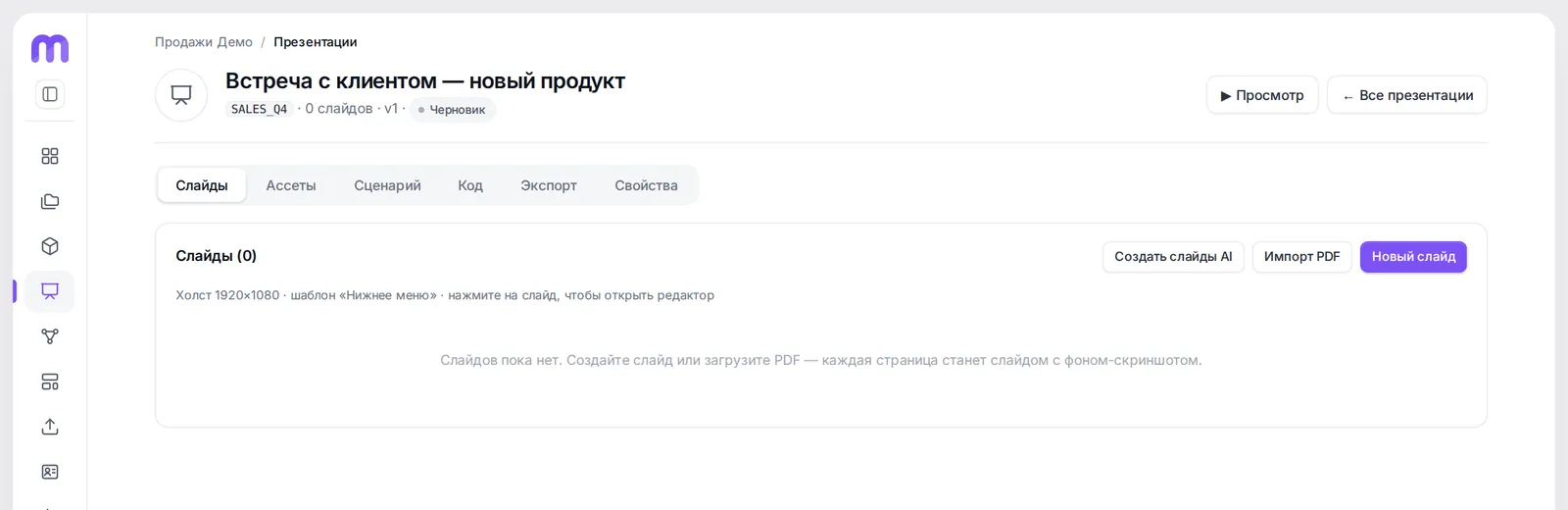Click the 0 слайдов · v1 label
Viewport: 1568px width, 510px height.
(x=351, y=109)
